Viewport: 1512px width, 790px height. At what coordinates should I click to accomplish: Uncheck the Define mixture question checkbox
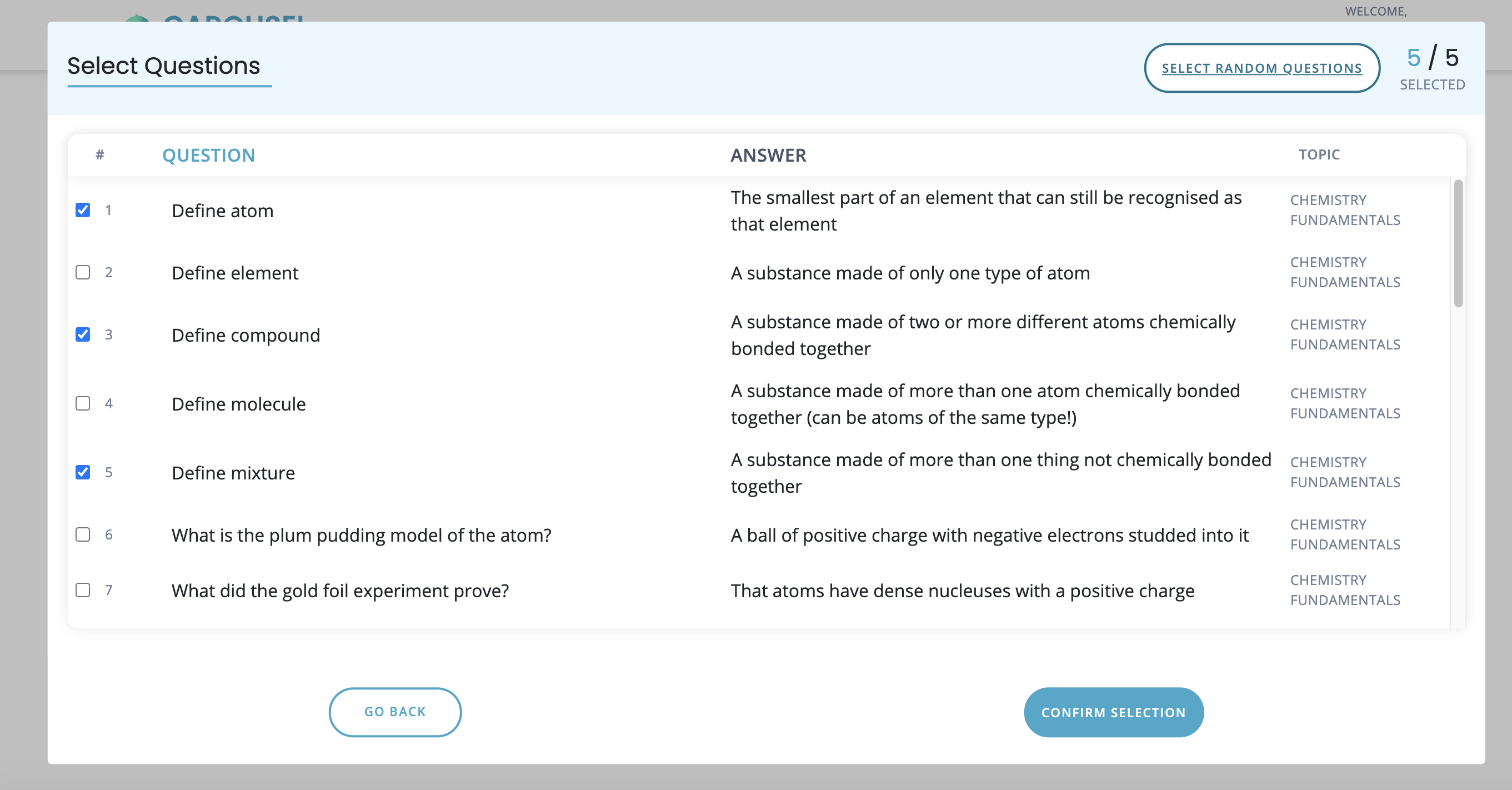point(83,472)
